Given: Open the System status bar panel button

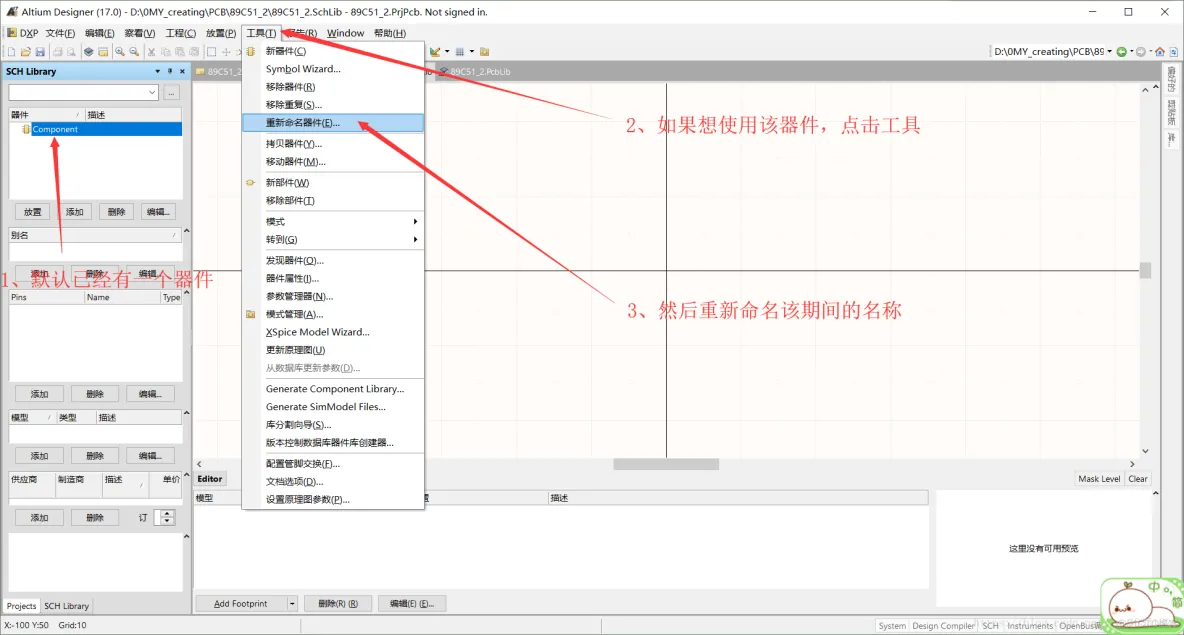Looking at the screenshot, I should [892, 626].
